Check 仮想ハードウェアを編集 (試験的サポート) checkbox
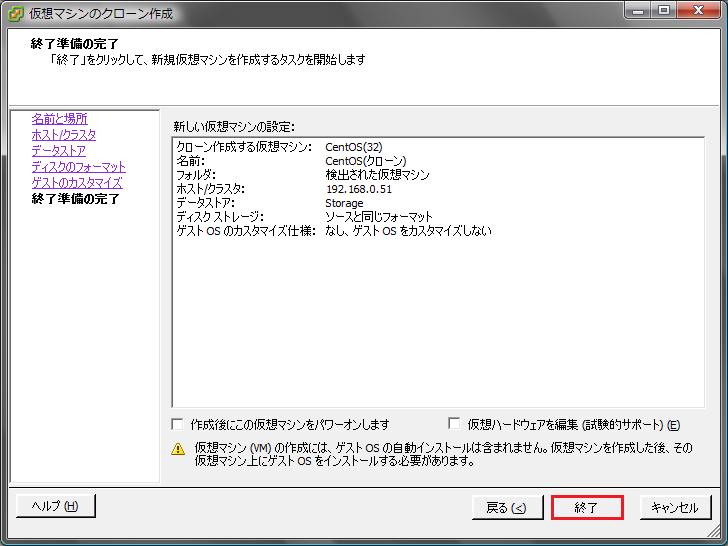This screenshot has width=728, height=546. 454,423
